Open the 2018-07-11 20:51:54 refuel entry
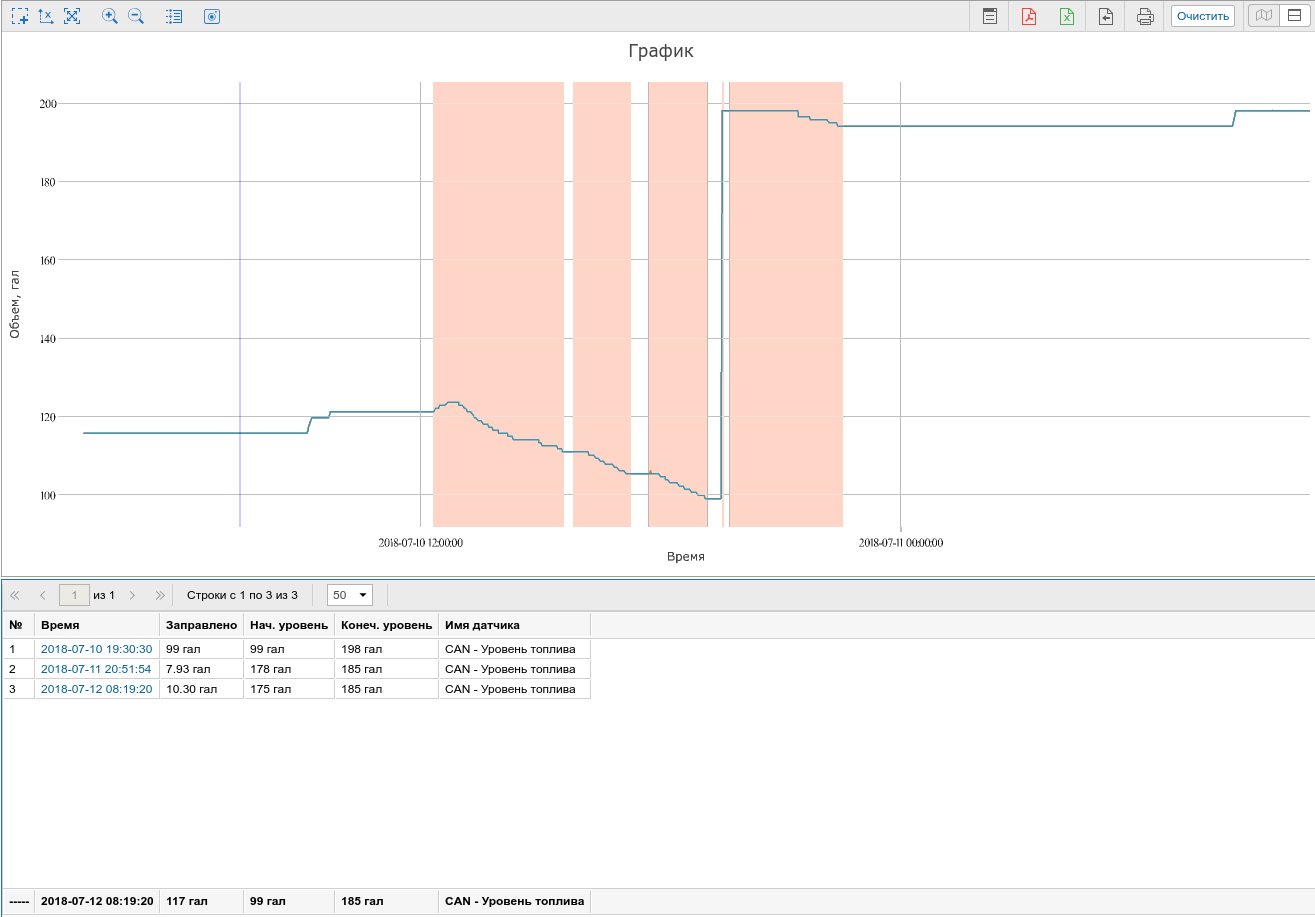1315x917 pixels. 96,669
